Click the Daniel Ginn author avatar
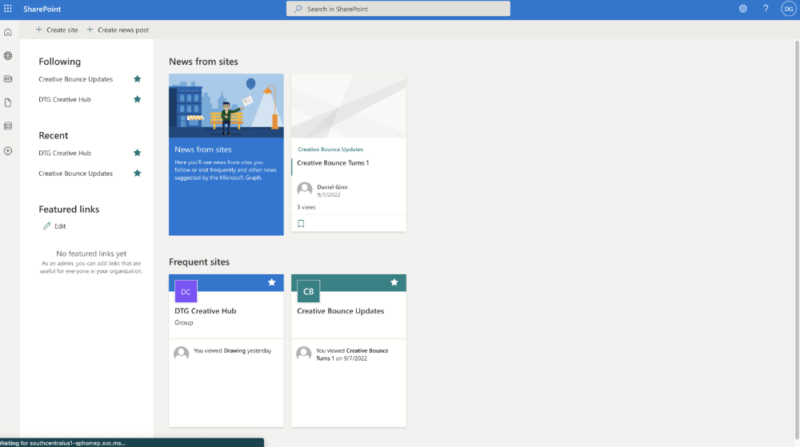The image size is (800, 447). [x=305, y=189]
